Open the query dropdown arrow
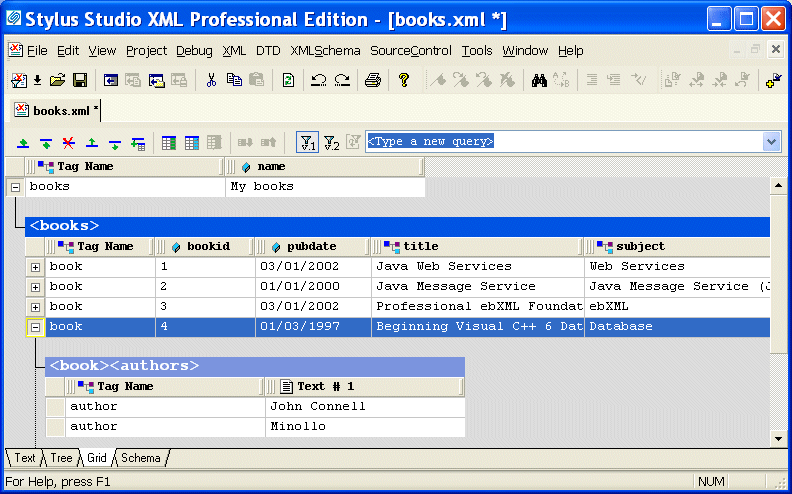 771,142
